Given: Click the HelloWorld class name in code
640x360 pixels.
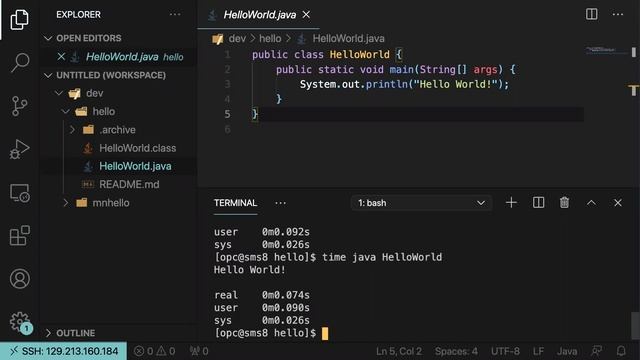Looking at the screenshot, I should coord(360,54).
